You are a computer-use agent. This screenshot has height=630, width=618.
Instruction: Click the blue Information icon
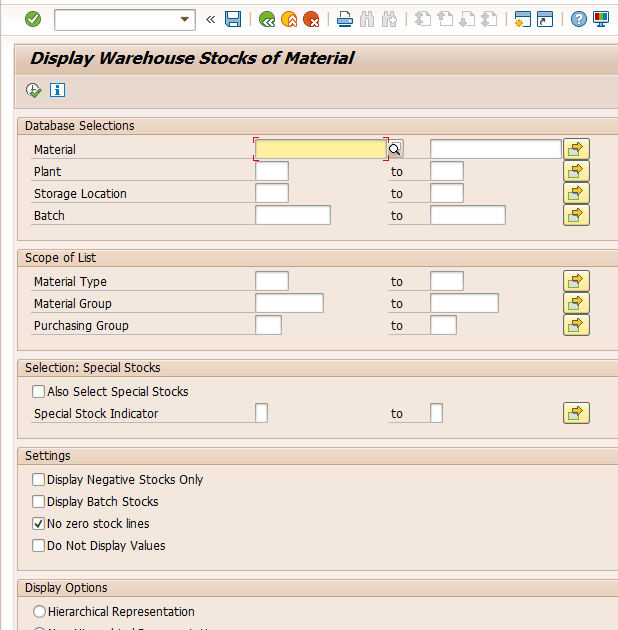[57, 90]
